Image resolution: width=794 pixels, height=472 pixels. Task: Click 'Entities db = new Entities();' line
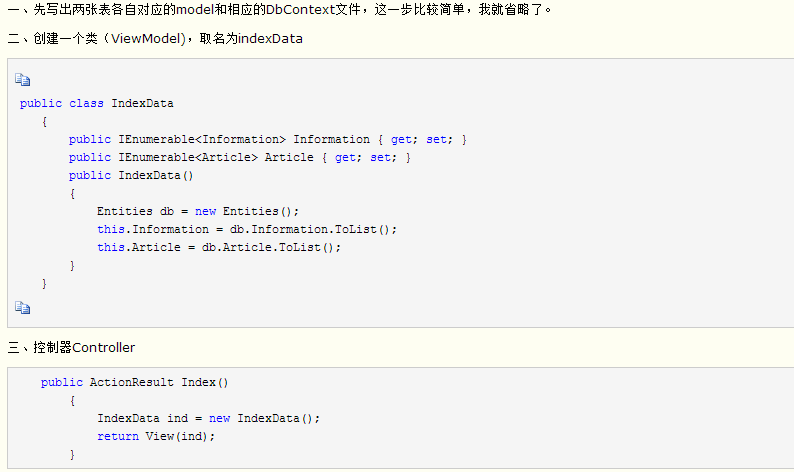pyautogui.click(x=198, y=211)
